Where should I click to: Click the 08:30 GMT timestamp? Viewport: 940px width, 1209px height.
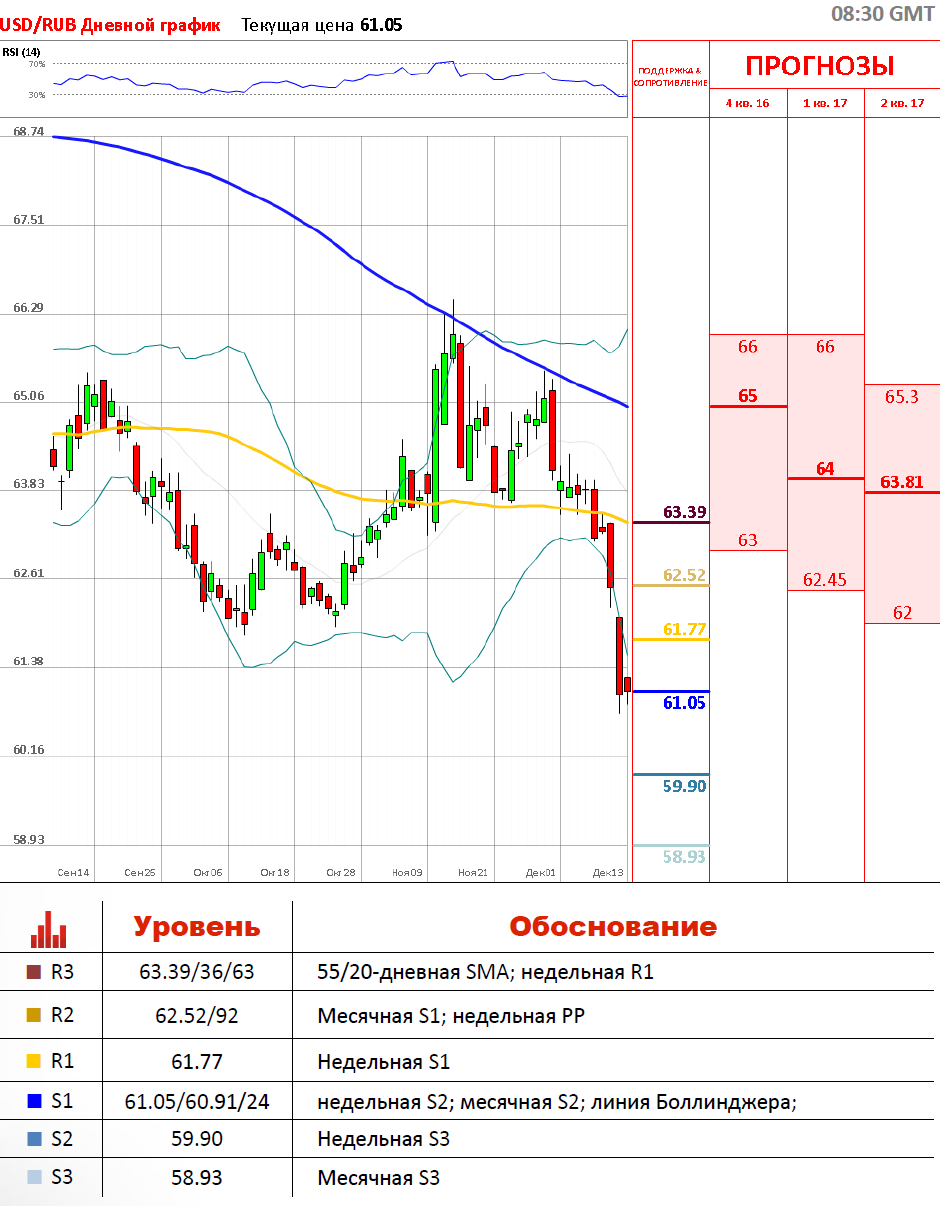[x=883, y=14]
